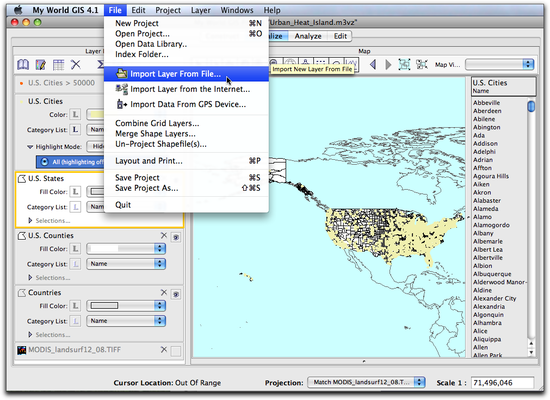The image size is (550, 400).
Task: Click the U.S. Counties polygon layer icon
Action: (22, 236)
